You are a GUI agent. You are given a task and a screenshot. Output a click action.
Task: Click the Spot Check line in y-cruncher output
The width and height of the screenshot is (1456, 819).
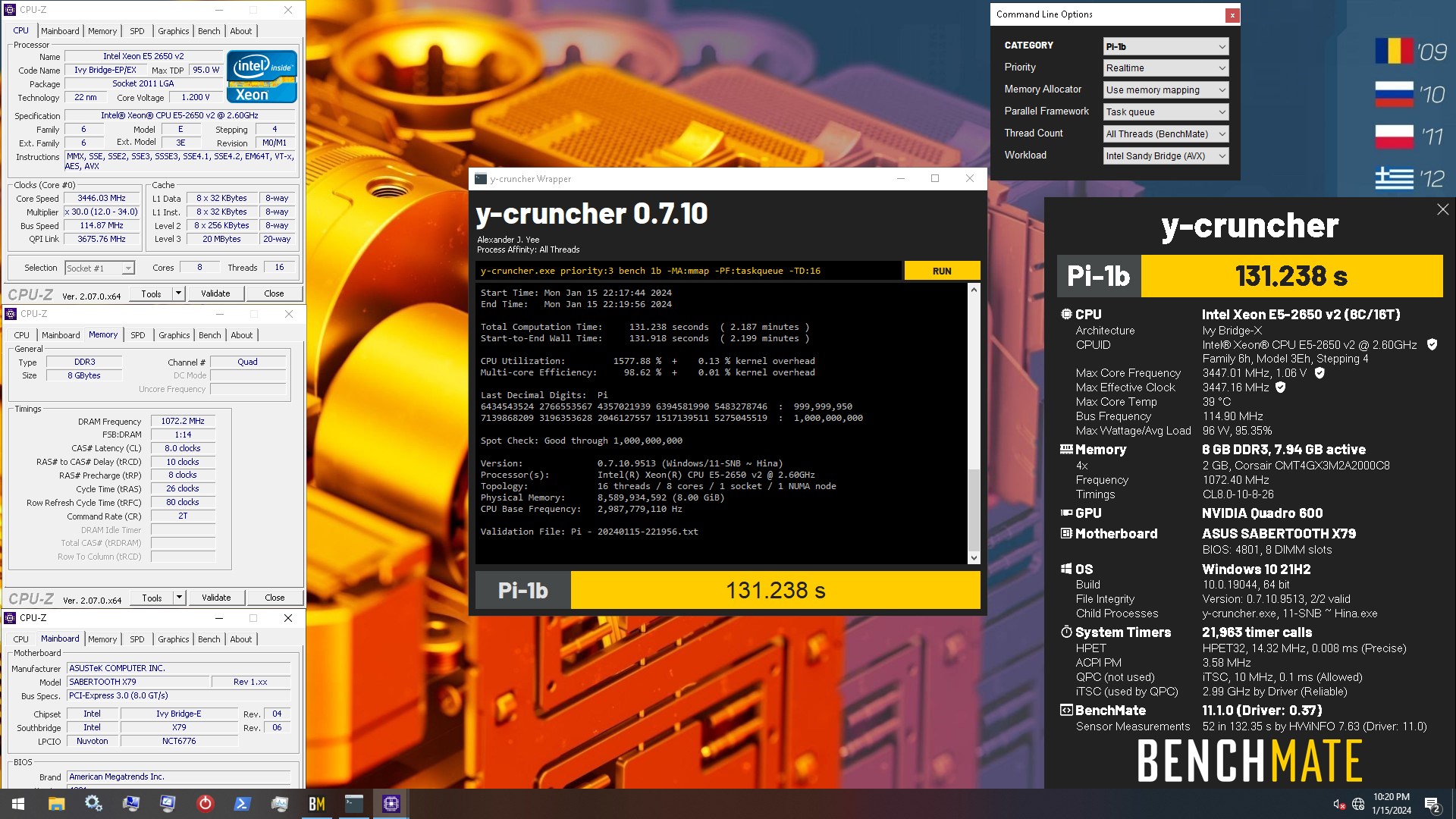pyautogui.click(x=582, y=441)
